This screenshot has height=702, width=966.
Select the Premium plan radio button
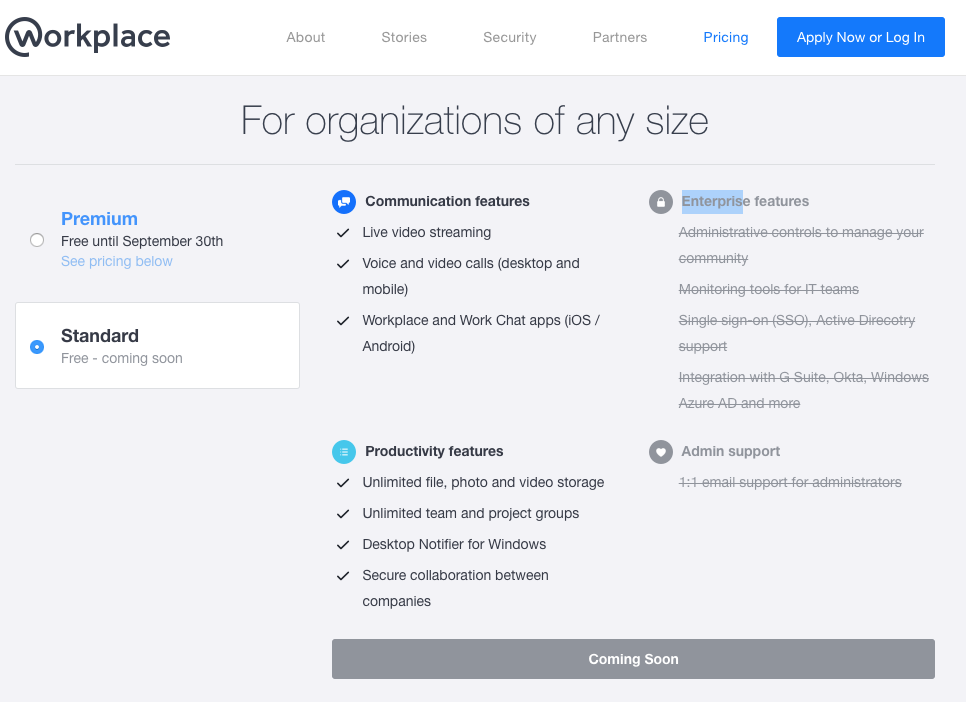point(37,240)
